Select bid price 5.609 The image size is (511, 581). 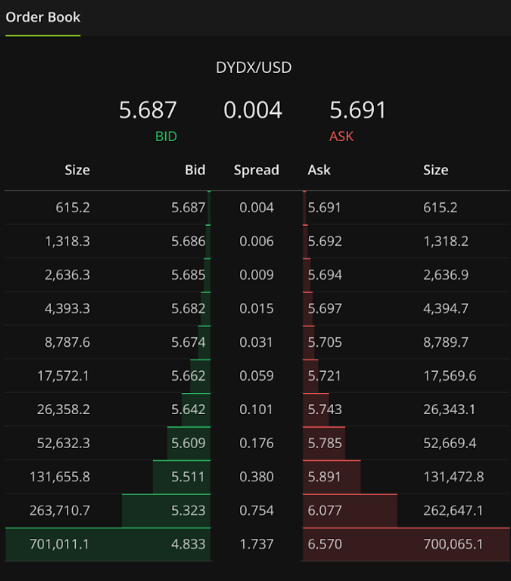click(x=188, y=443)
